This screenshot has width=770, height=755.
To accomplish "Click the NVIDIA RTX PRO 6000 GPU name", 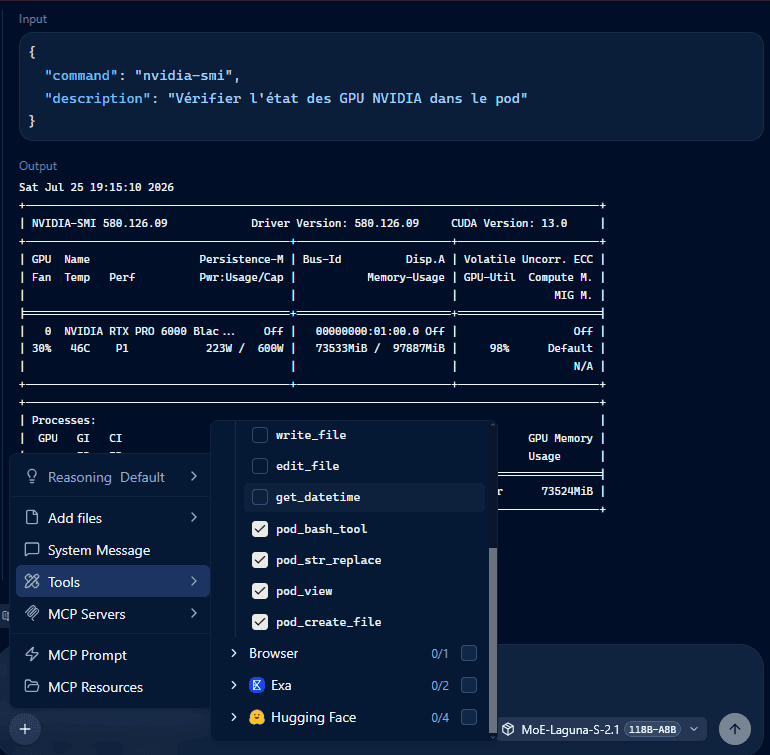I will click(149, 331).
